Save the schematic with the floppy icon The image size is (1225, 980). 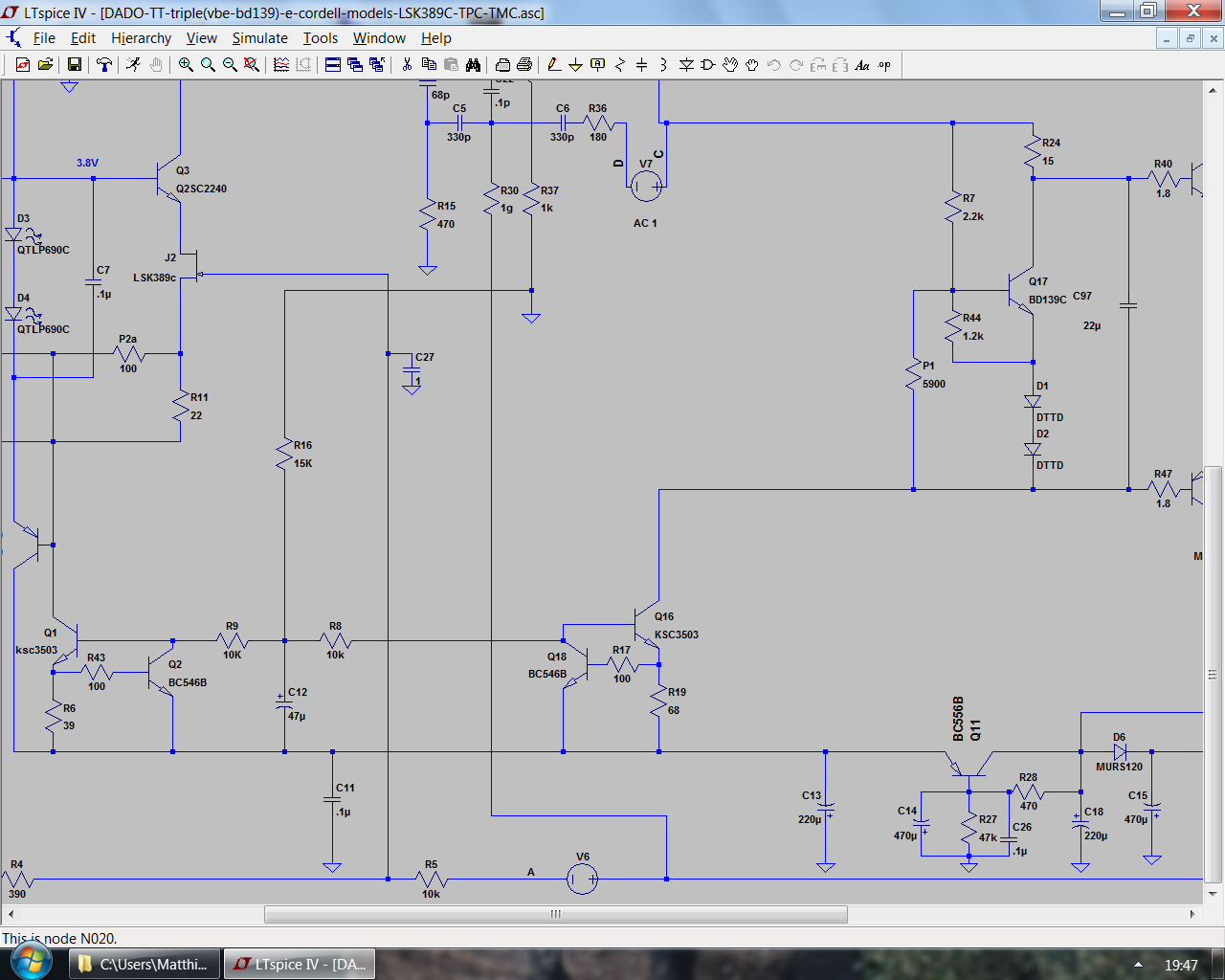[x=74, y=64]
